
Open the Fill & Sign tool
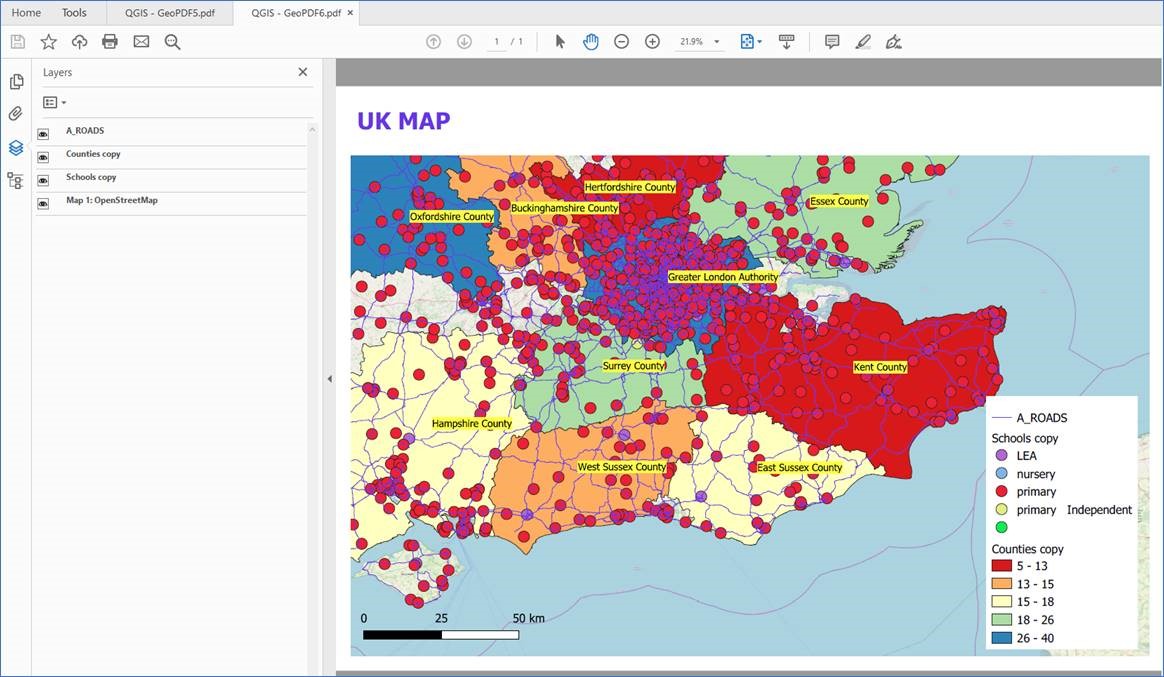(893, 41)
